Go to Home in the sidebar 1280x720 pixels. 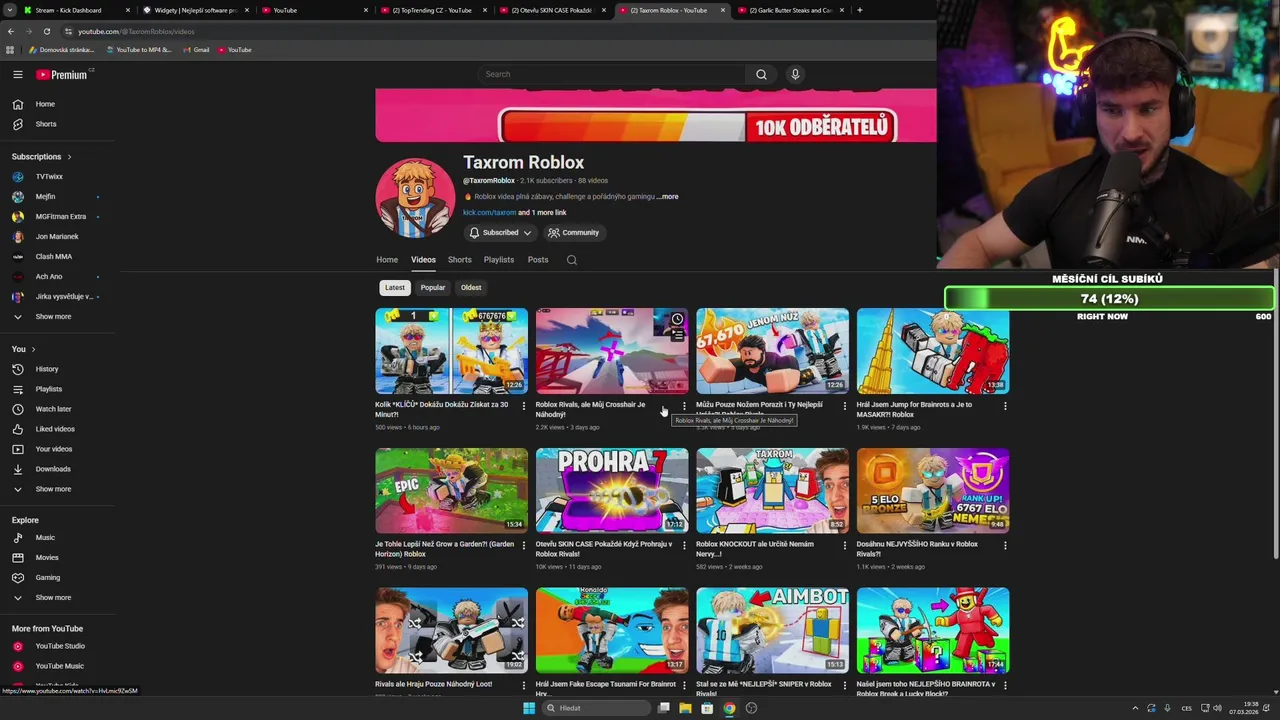(x=45, y=104)
